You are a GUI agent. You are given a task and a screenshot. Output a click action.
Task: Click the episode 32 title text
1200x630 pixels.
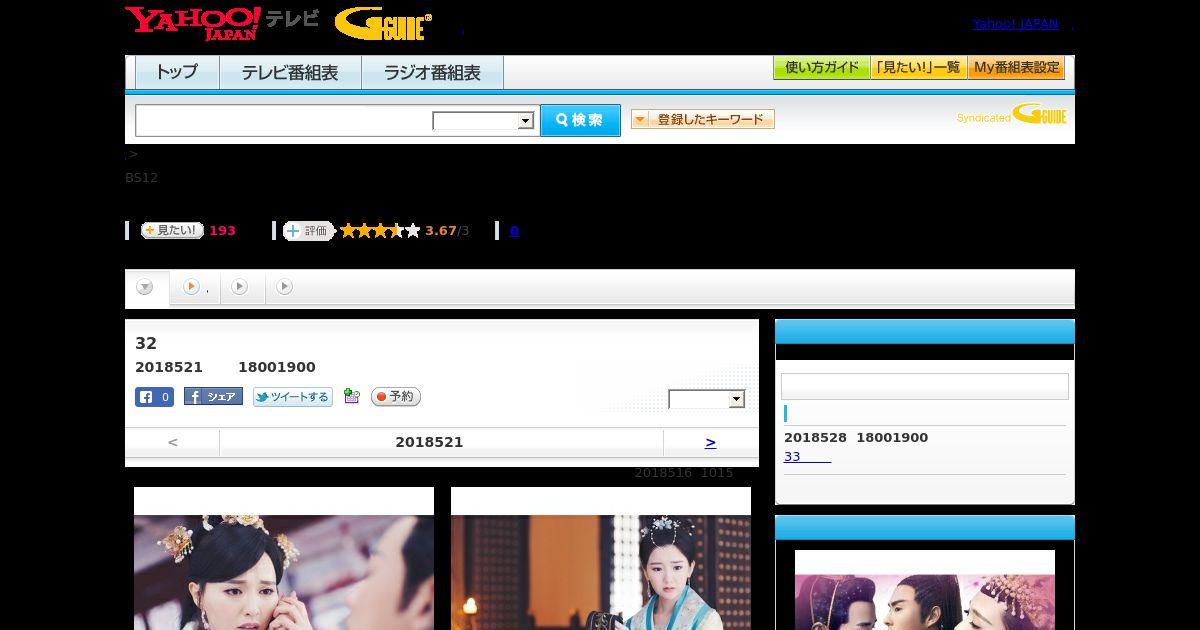[x=146, y=343]
